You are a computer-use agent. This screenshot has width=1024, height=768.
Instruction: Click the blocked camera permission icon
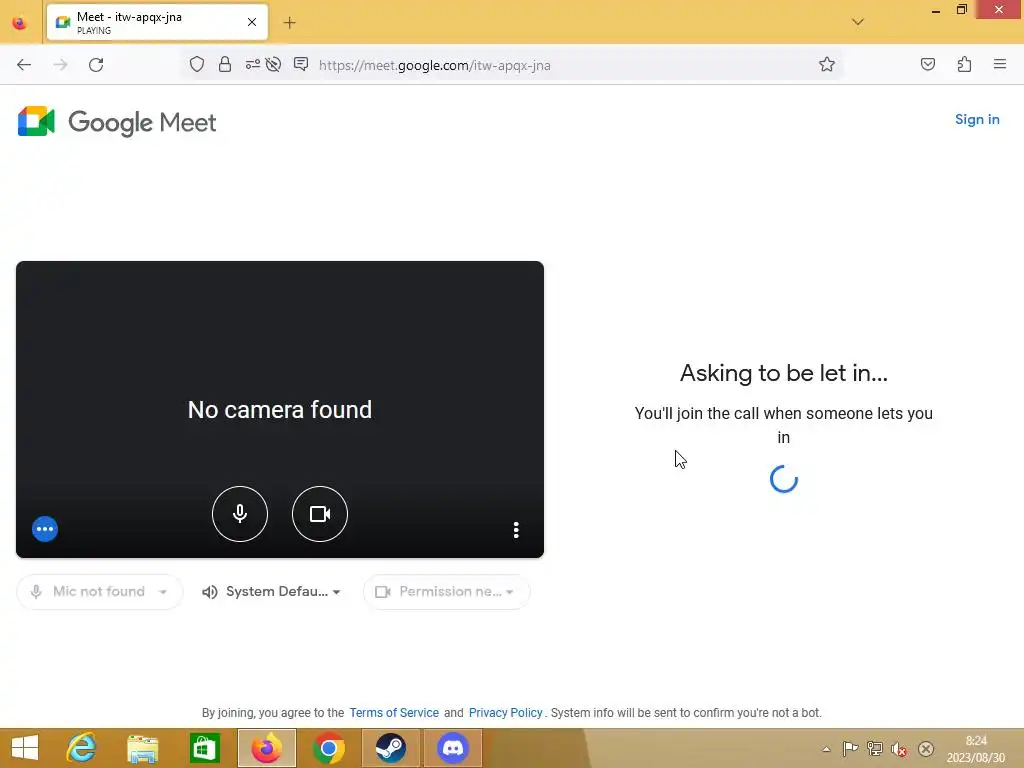[x=273, y=64]
